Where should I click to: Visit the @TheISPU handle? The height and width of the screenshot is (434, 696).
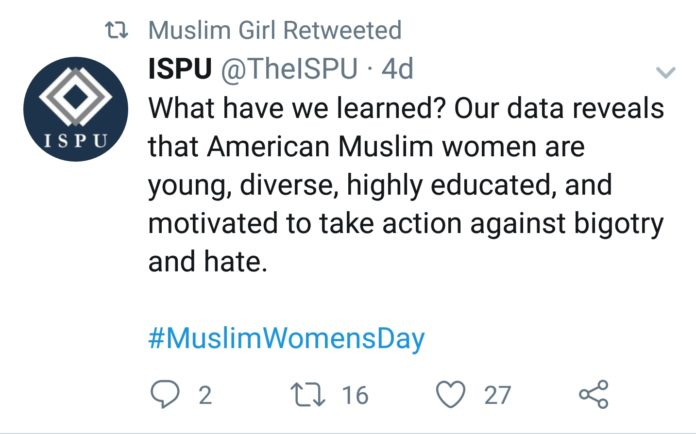289,69
